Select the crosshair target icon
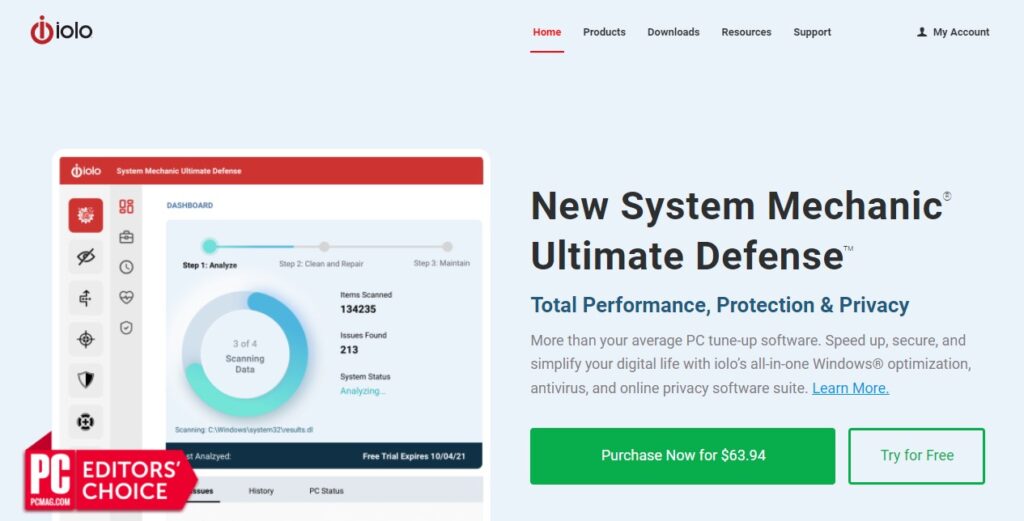The width and height of the screenshot is (1024, 521). pos(86,339)
